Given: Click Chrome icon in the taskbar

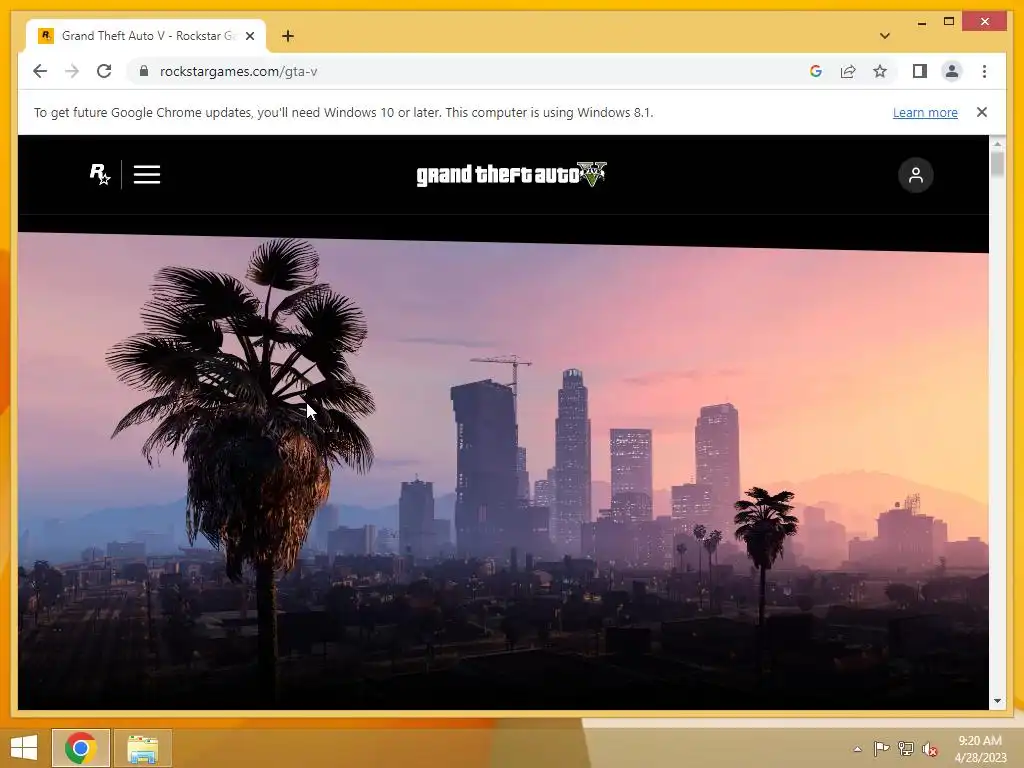Looking at the screenshot, I should point(80,748).
